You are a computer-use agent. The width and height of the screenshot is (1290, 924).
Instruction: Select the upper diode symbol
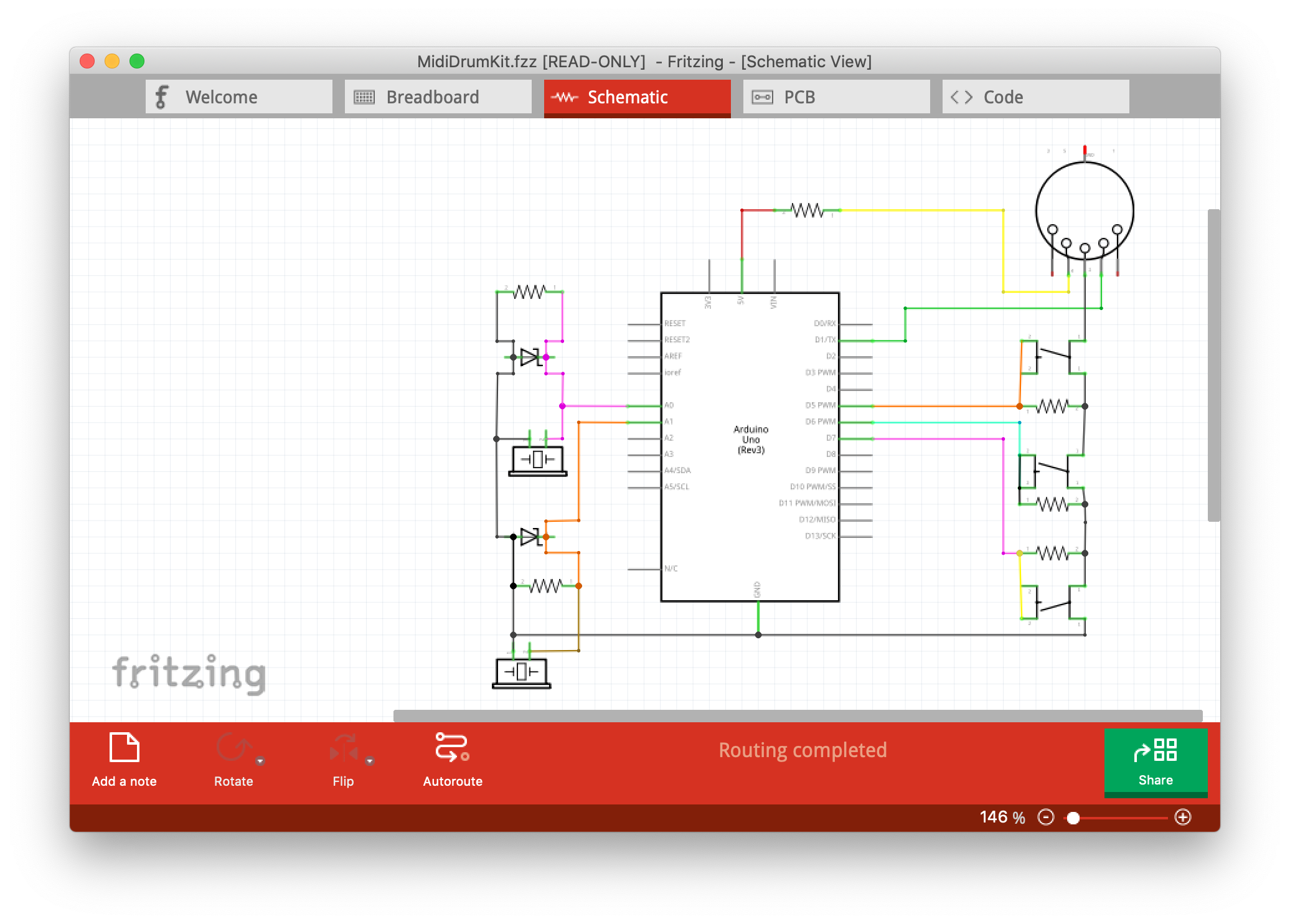click(530, 357)
